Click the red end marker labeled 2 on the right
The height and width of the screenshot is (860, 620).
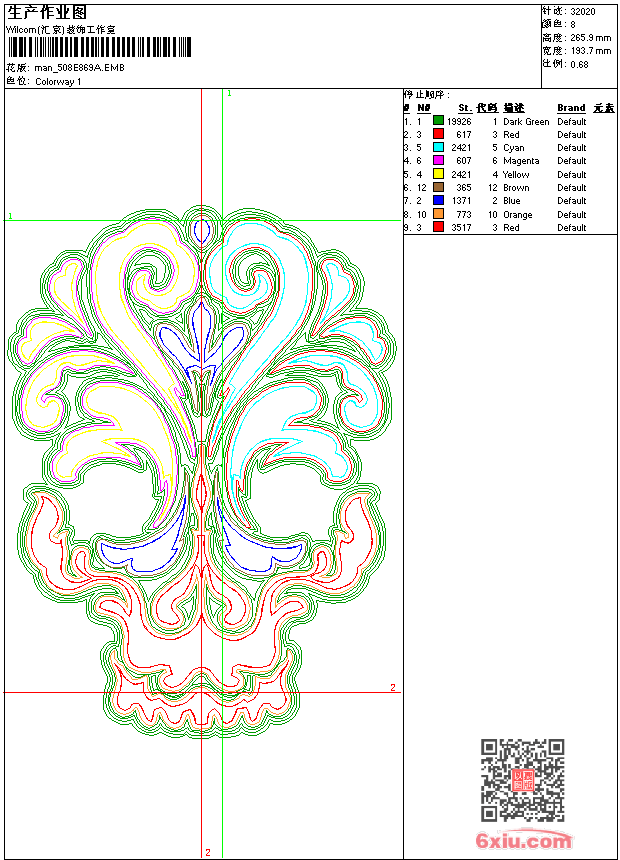pos(393,688)
